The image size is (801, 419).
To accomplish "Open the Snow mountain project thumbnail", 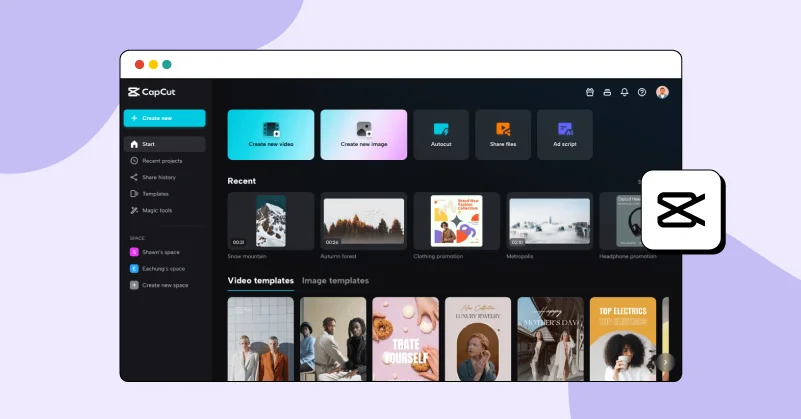I will click(271, 221).
